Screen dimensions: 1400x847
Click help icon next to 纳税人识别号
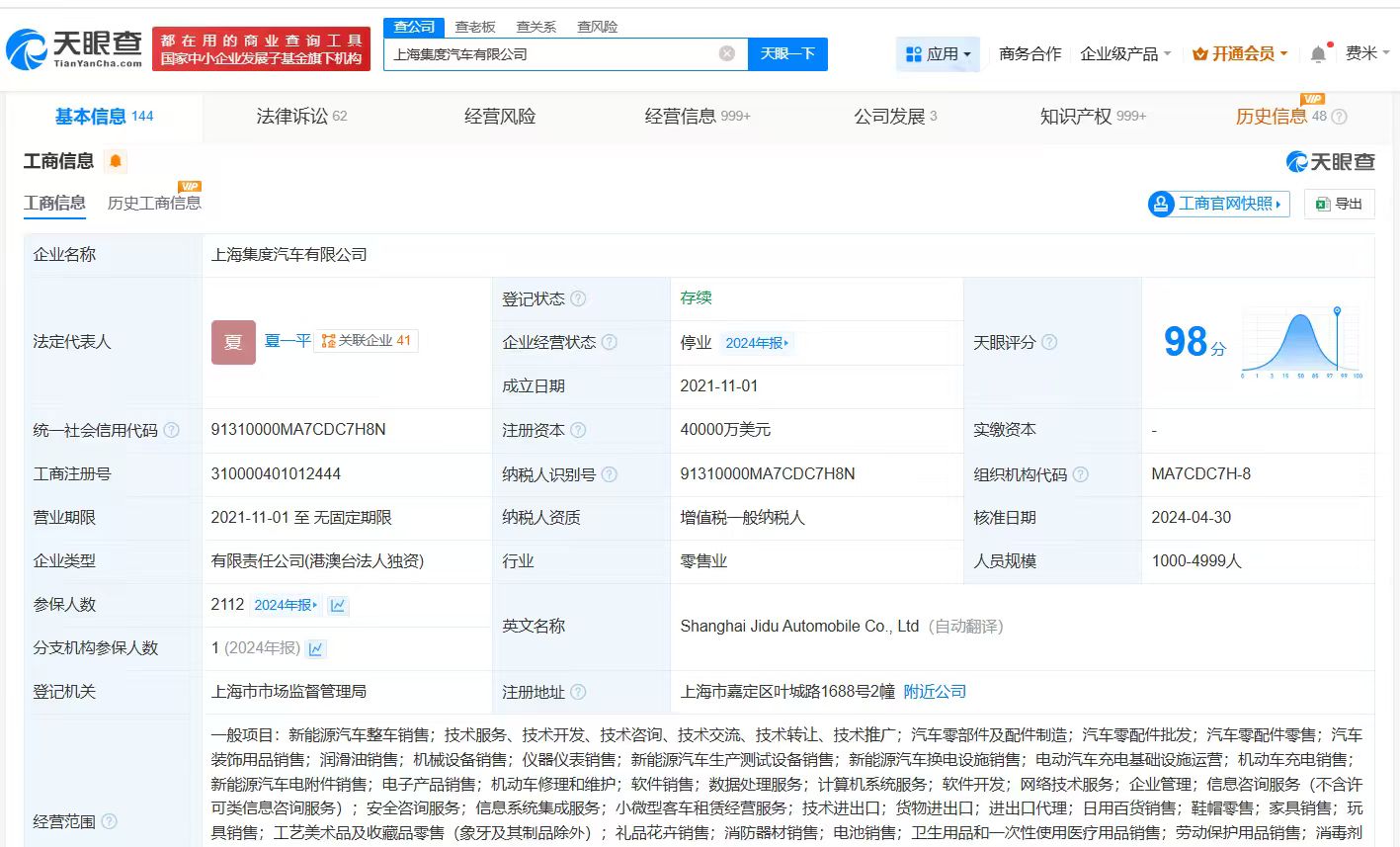(x=610, y=474)
